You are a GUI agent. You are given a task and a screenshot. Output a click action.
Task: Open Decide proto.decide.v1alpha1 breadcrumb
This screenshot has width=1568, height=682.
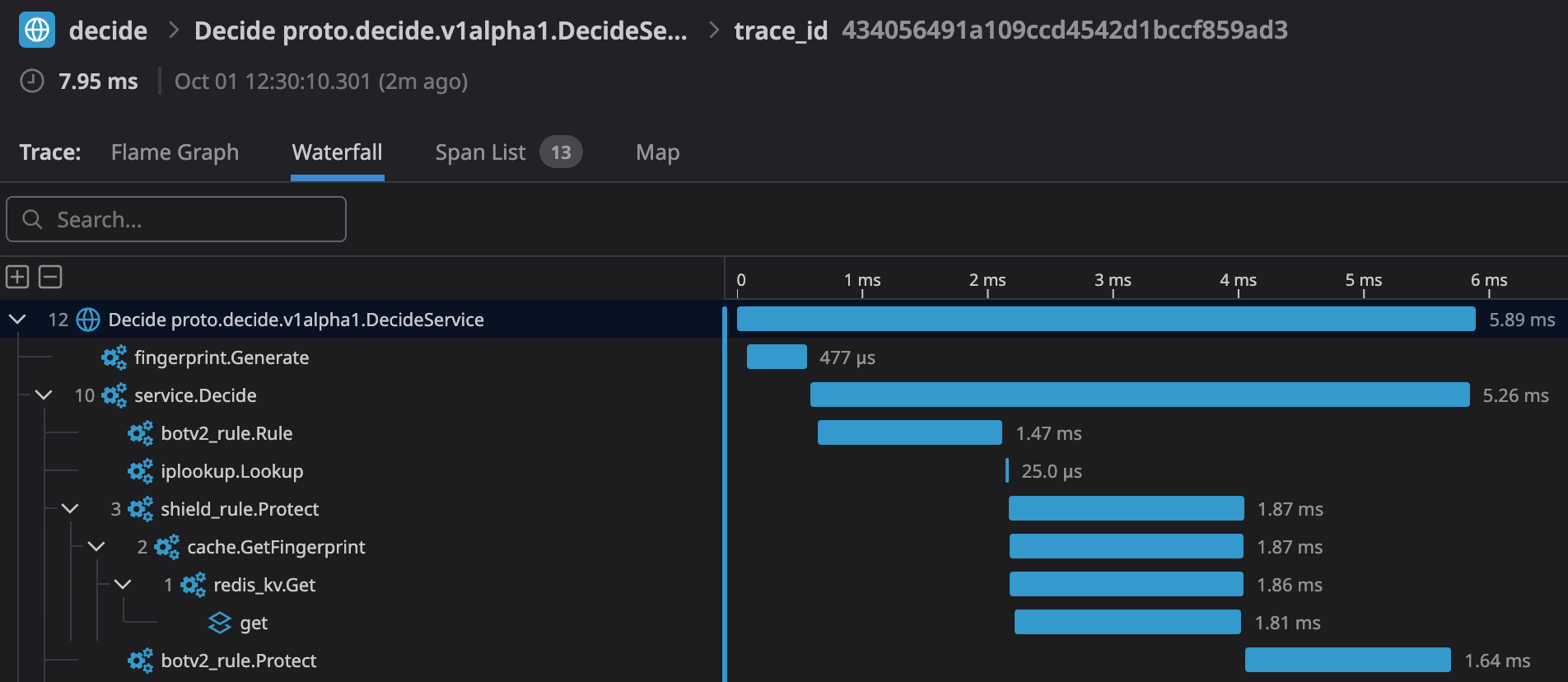pyautogui.click(x=441, y=30)
